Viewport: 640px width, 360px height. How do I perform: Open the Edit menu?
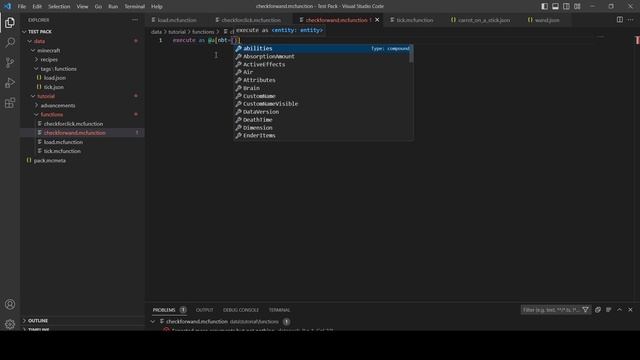37,7
